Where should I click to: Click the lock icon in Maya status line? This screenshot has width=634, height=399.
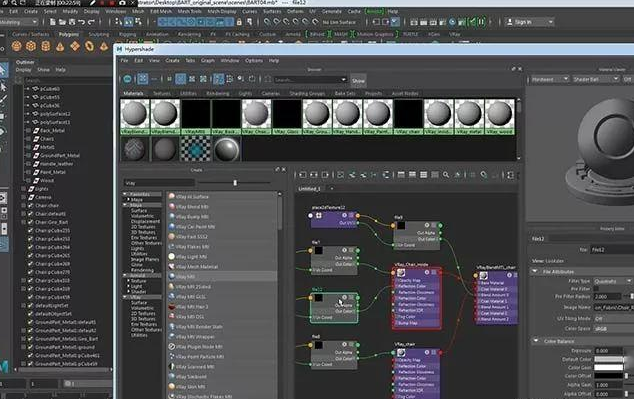(x=239, y=22)
